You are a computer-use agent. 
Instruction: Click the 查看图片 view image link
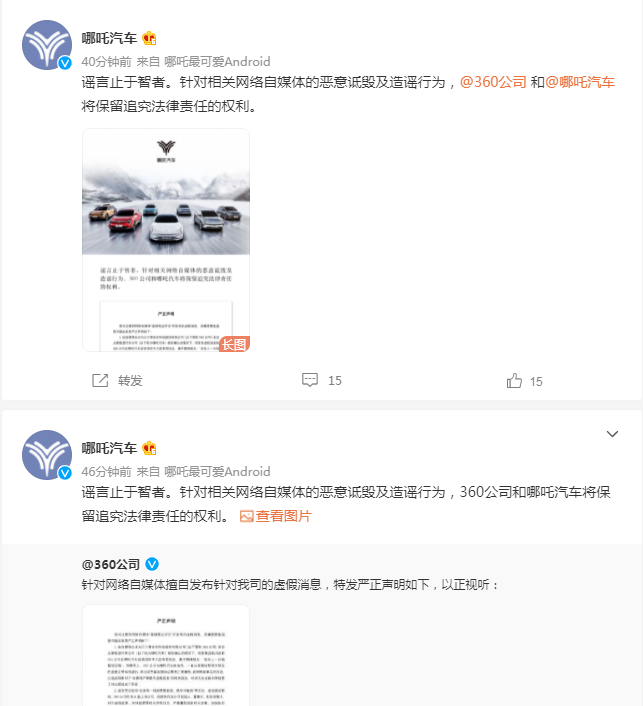coord(283,516)
